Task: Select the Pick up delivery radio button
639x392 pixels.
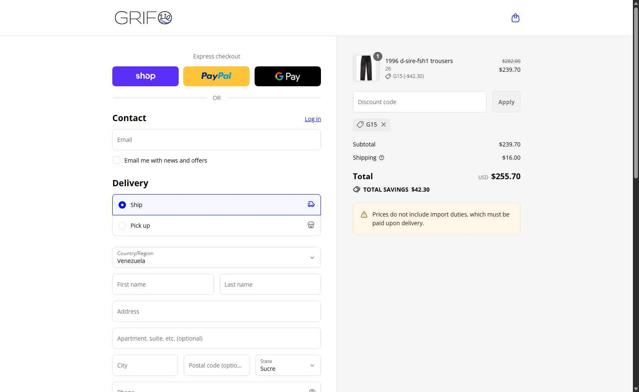Action: point(122,225)
